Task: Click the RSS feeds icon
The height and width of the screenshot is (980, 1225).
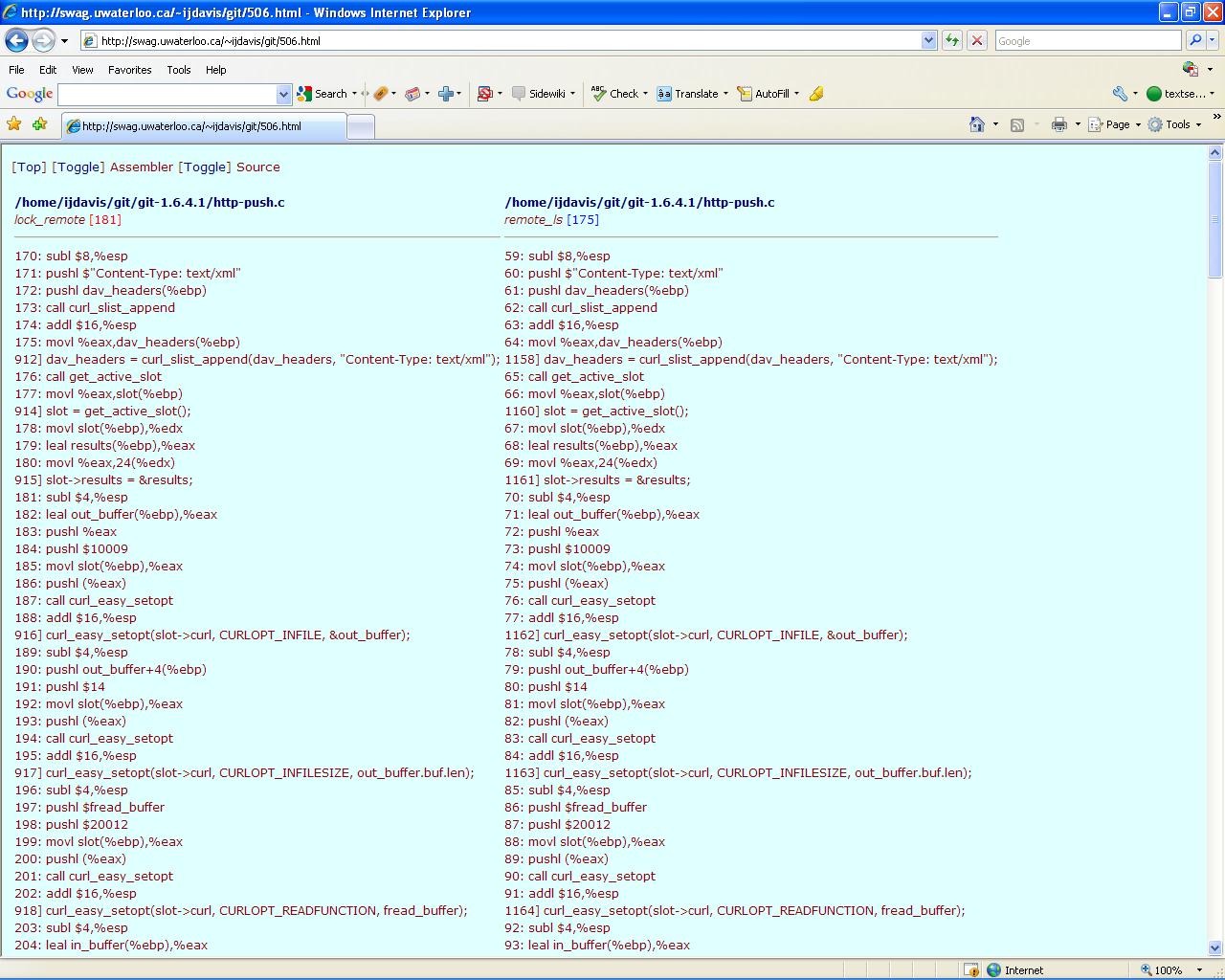Action: coord(1017,124)
